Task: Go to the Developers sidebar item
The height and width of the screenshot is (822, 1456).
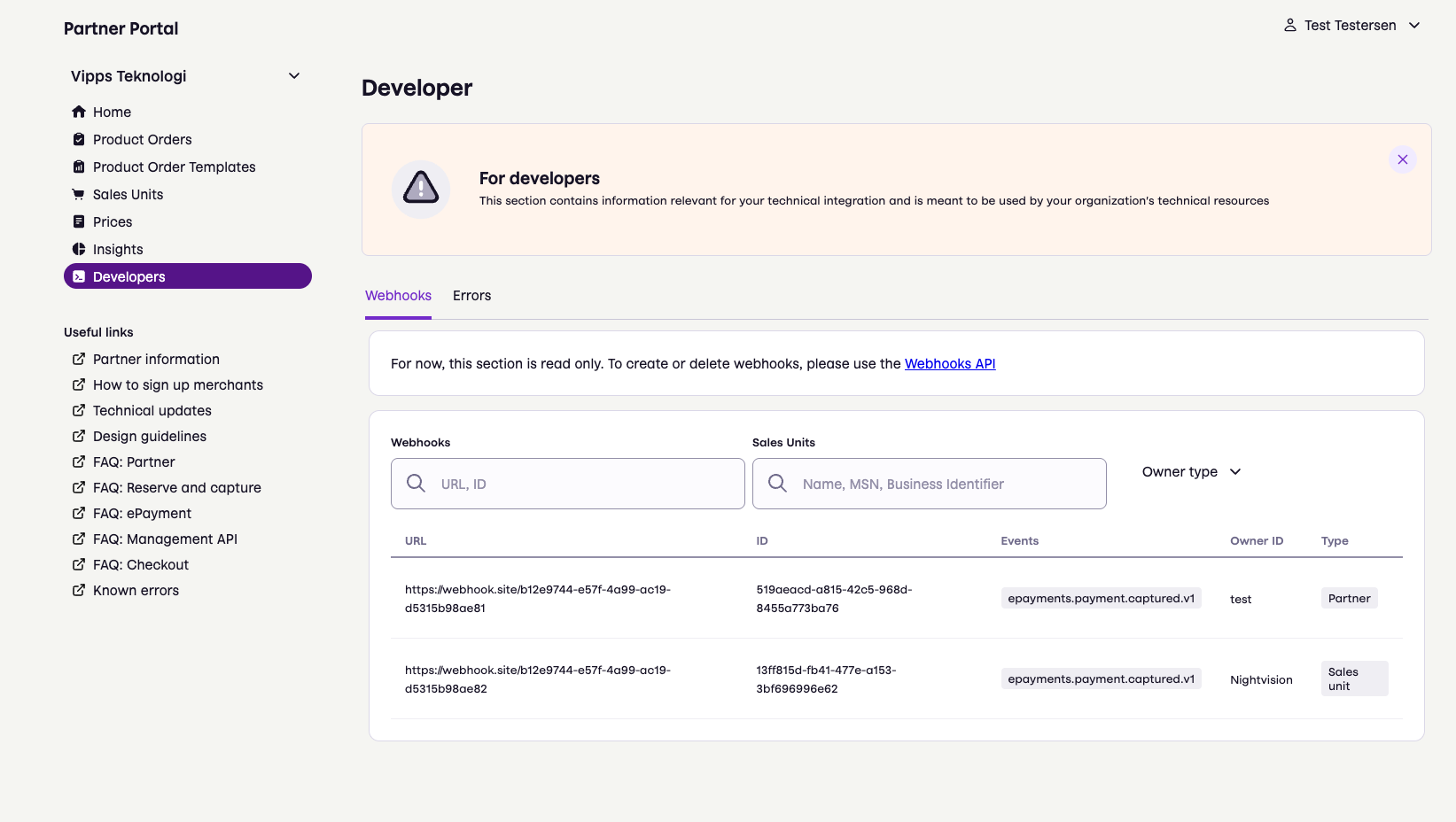Action: tap(187, 276)
